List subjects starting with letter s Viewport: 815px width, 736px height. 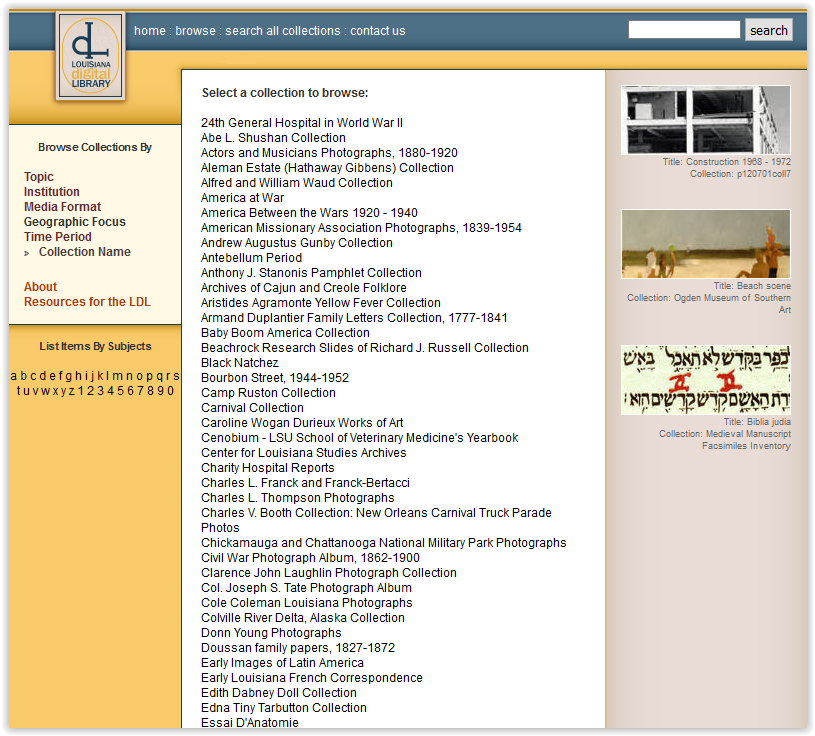point(176,376)
